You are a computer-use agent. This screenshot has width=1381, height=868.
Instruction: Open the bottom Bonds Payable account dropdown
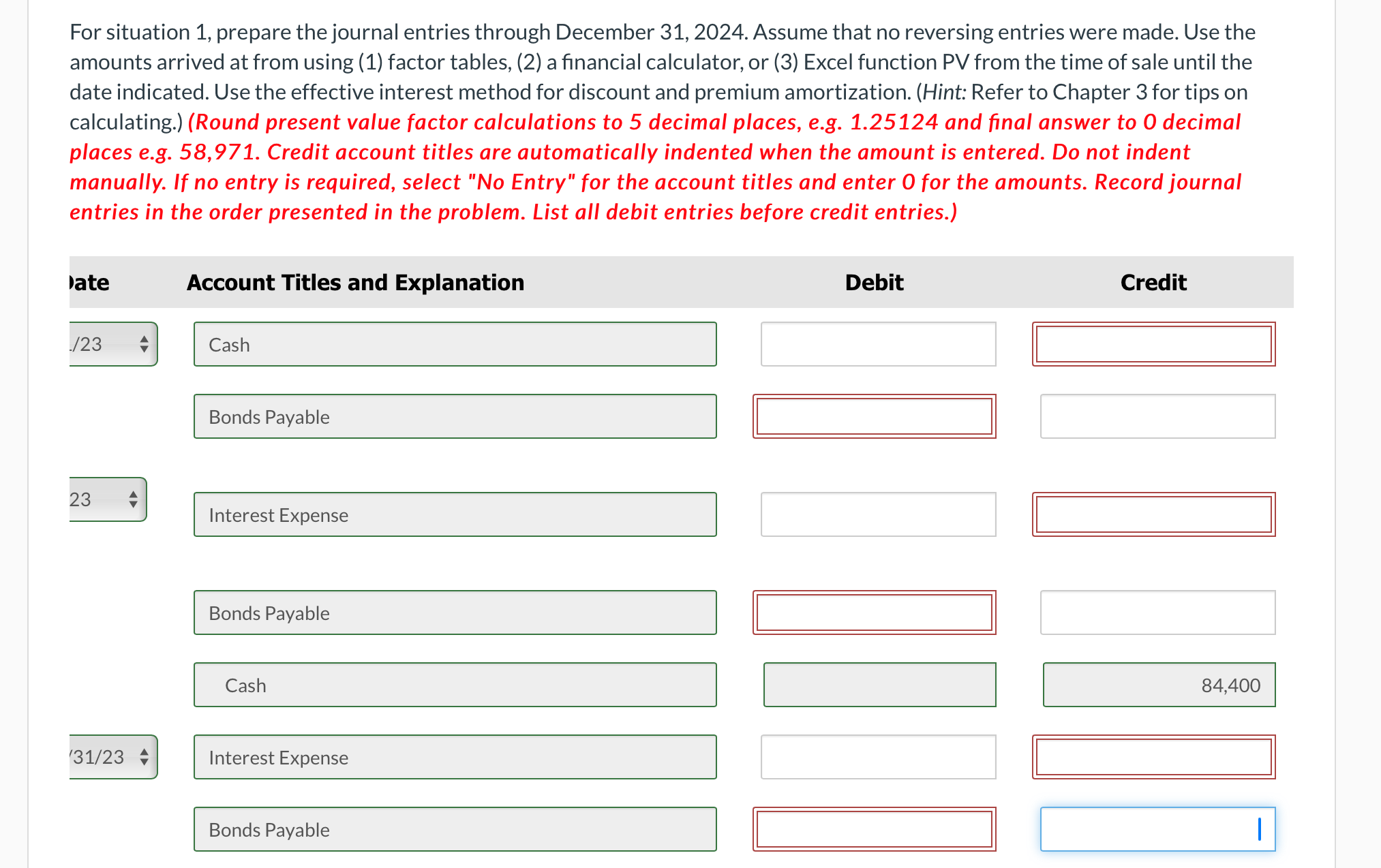[x=454, y=829]
